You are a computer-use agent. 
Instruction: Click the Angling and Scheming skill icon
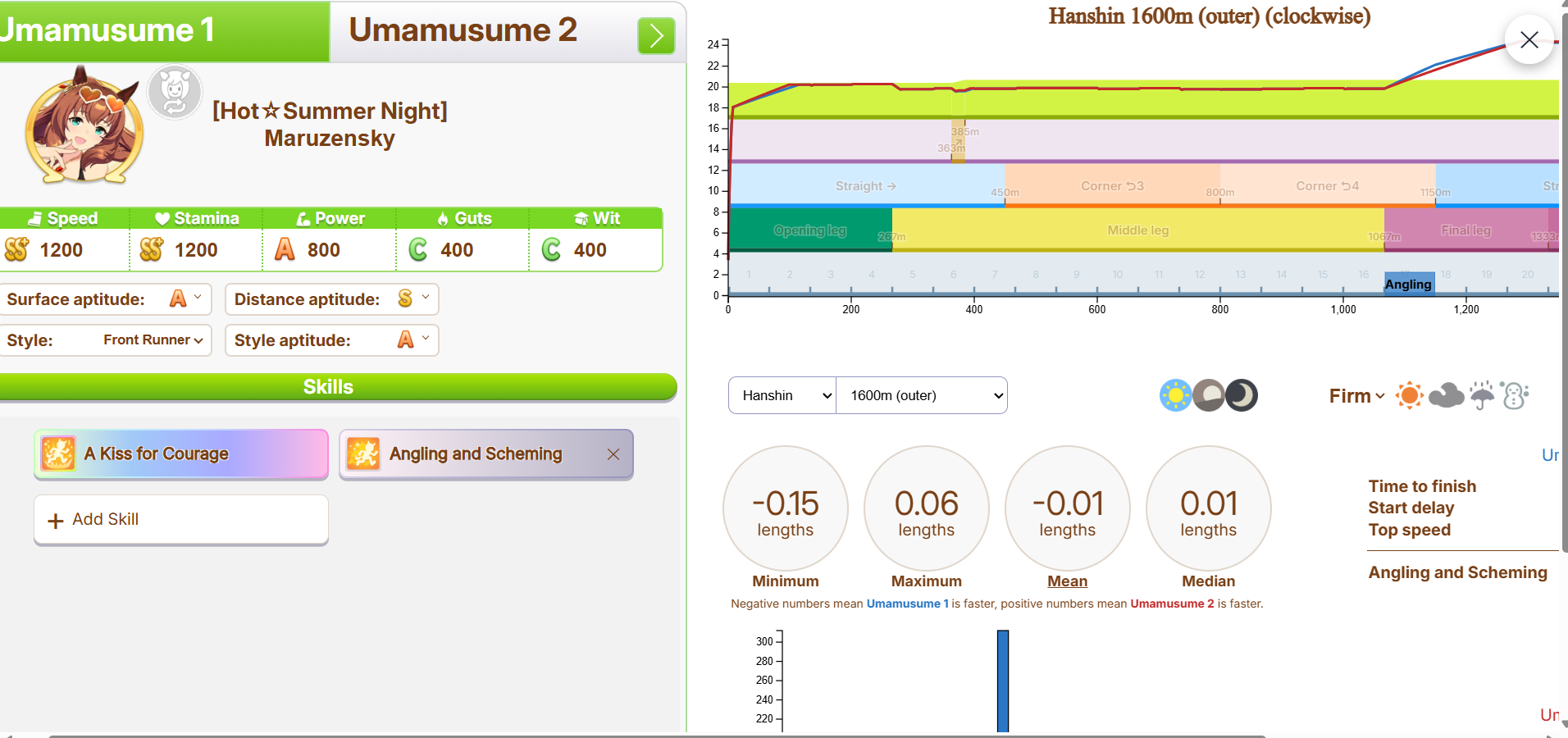coord(363,453)
